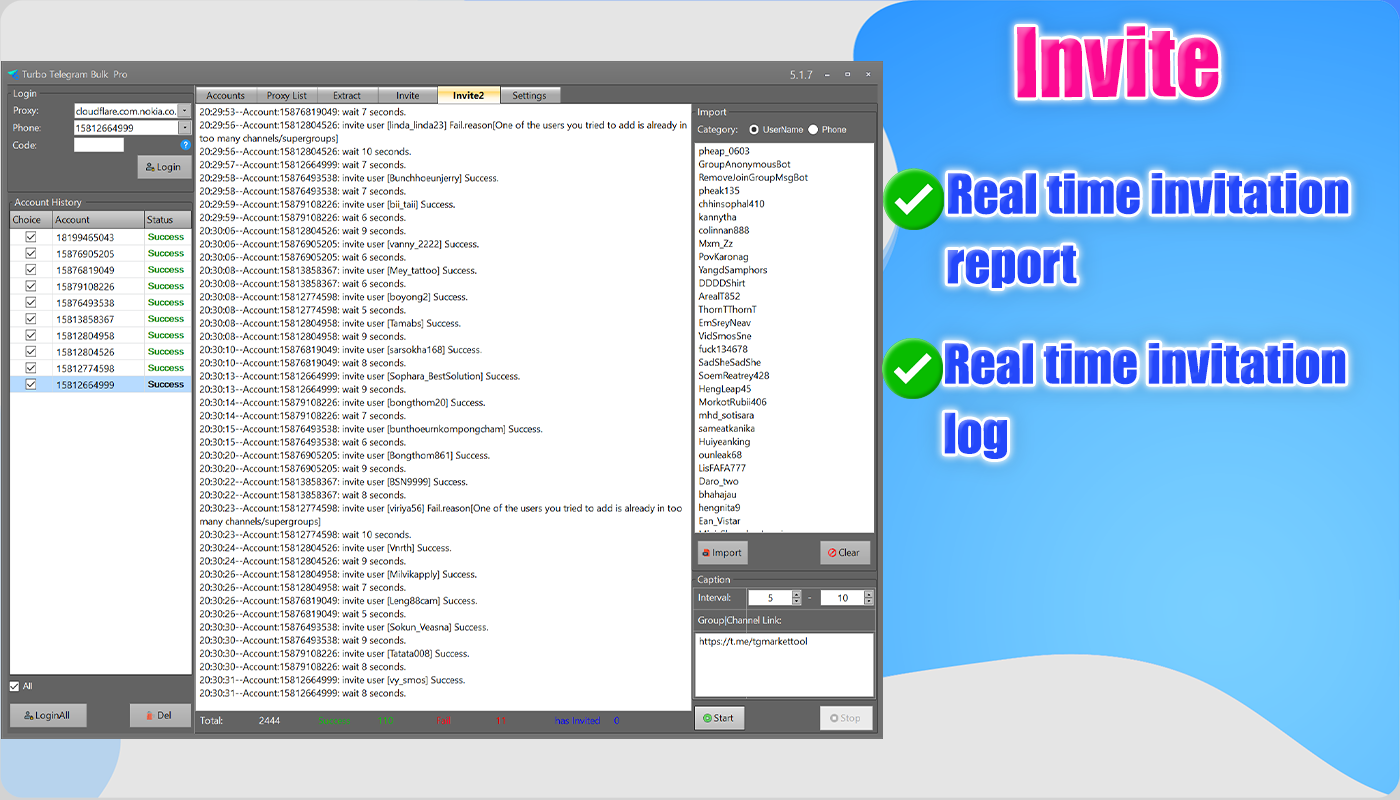
Task: Click the Code input field
Action: coord(99,145)
